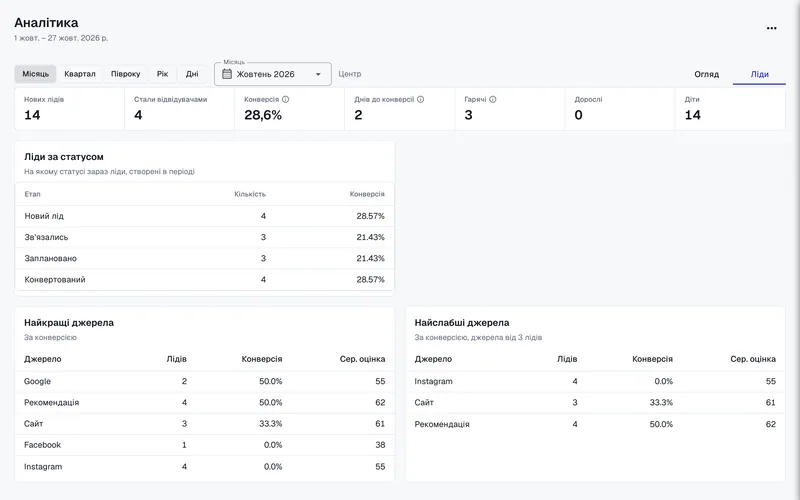Viewport: 800px width, 500px height.
Task: Expand the Жовтень 2026 dropdown arrow
Action: point(318,74)
